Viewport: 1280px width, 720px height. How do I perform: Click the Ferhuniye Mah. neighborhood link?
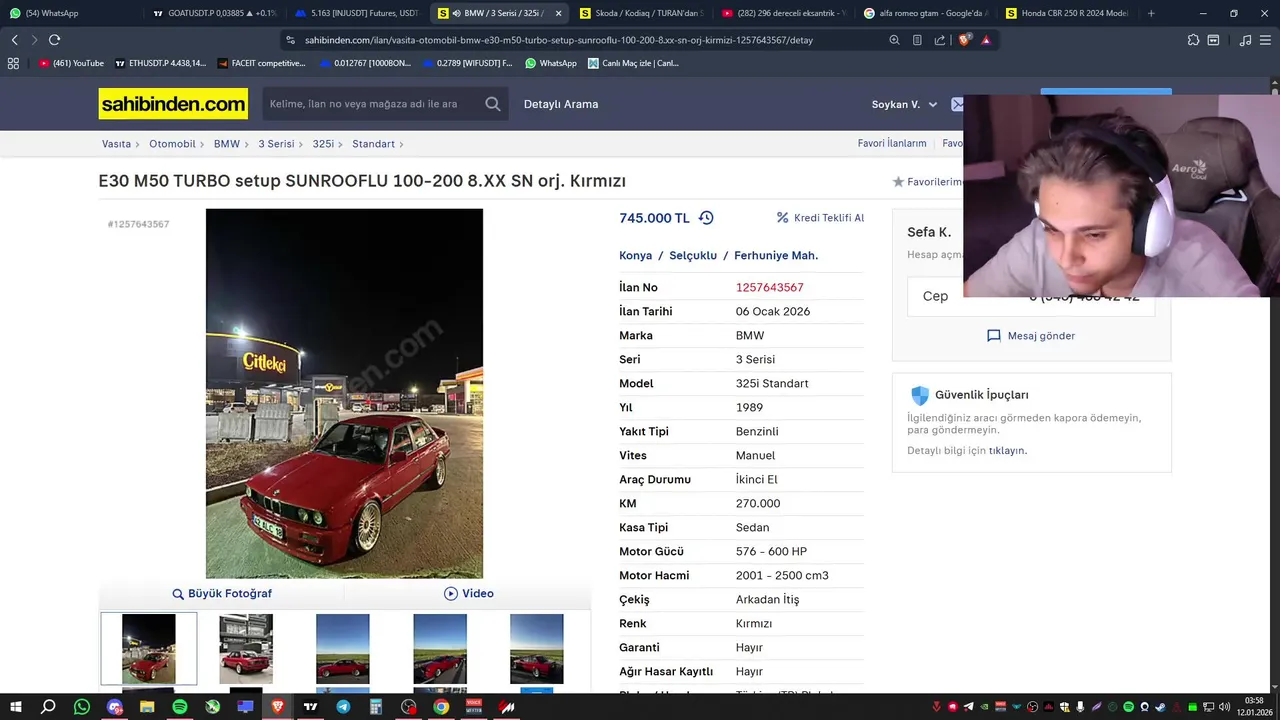[x=776, y=256]
